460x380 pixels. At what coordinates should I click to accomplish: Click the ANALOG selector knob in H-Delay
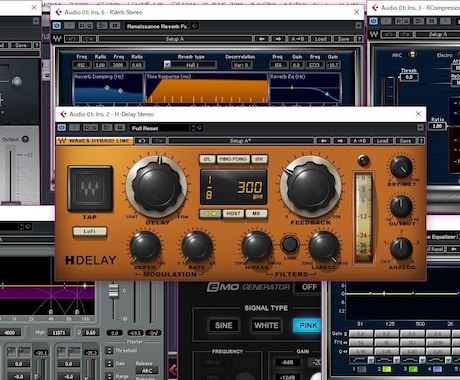(x=401, y=248)
